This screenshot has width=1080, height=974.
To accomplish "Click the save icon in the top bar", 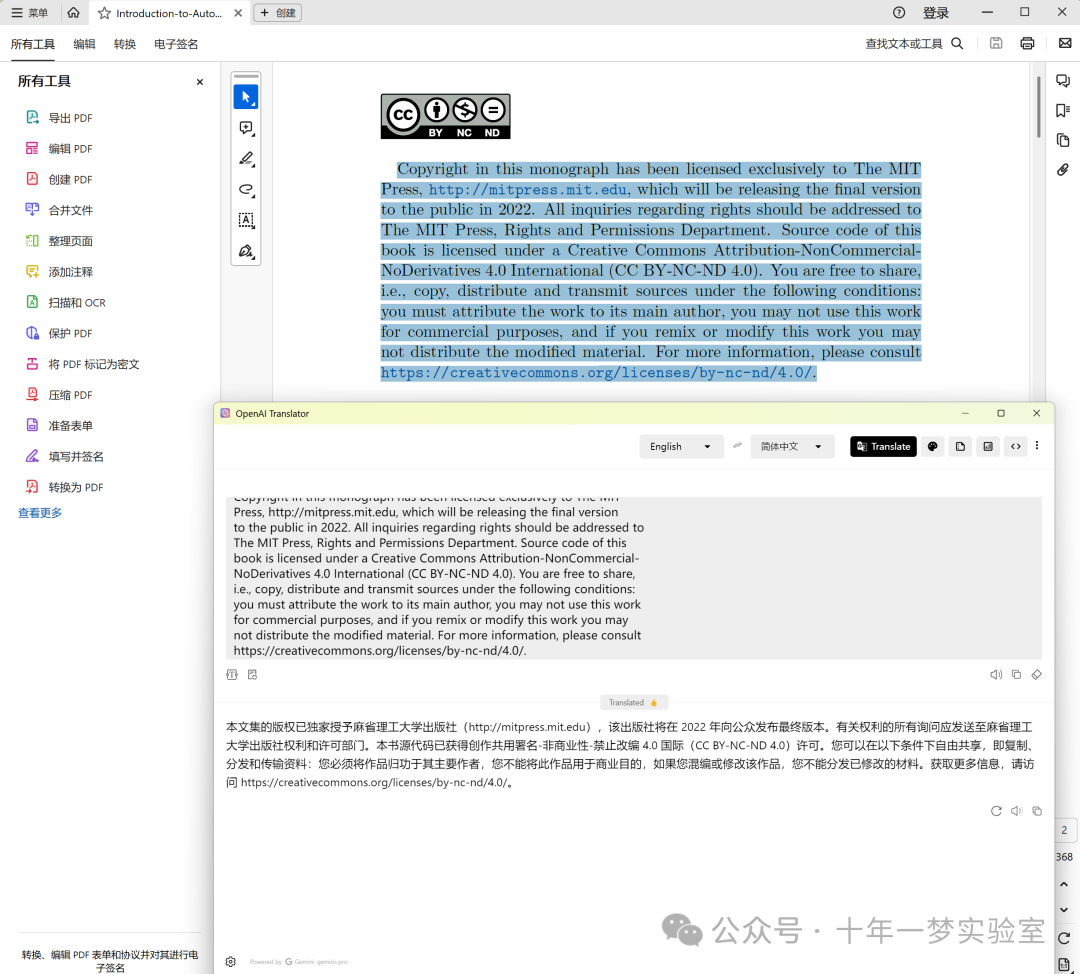I will 996,43.
